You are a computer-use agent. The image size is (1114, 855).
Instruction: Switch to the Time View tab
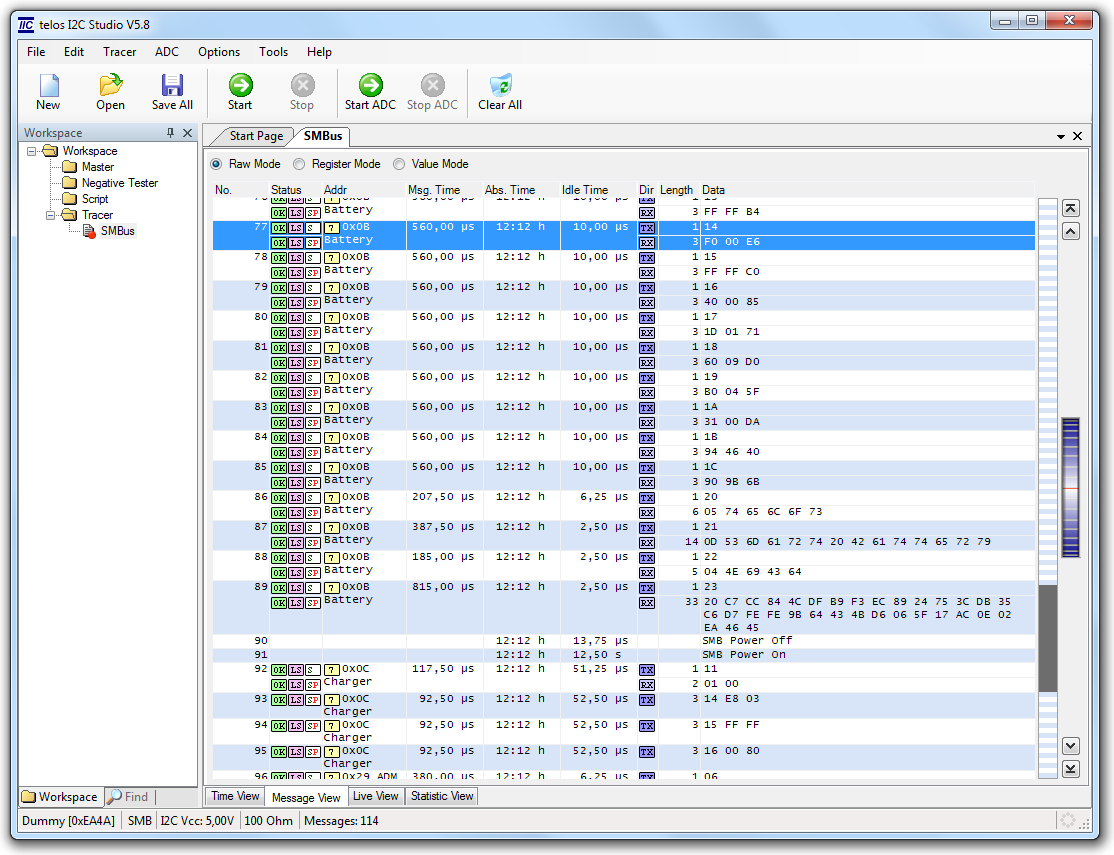click(x=235, y=796)
